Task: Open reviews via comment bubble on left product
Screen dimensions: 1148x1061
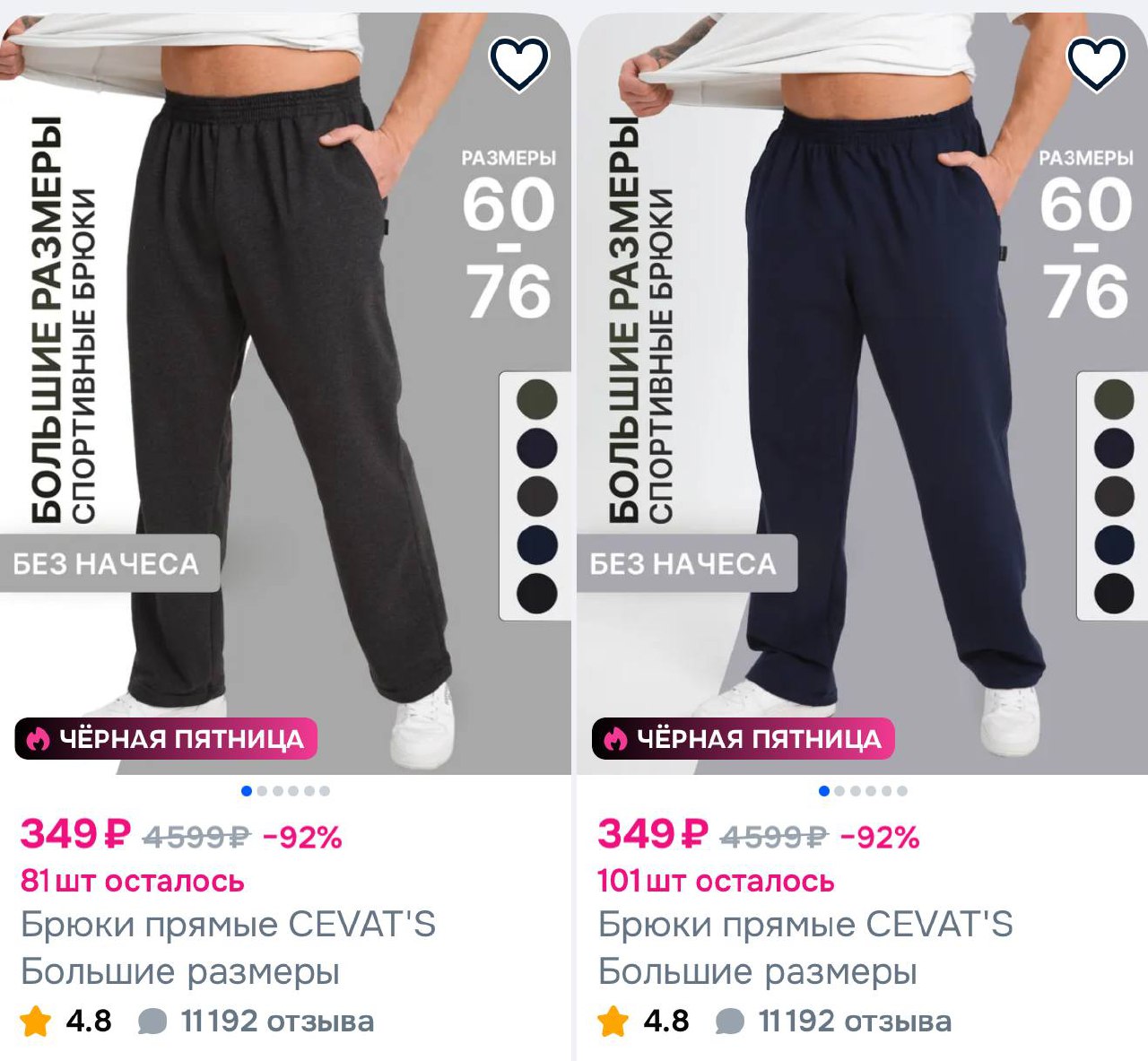Action: (x=152, y=1022)
